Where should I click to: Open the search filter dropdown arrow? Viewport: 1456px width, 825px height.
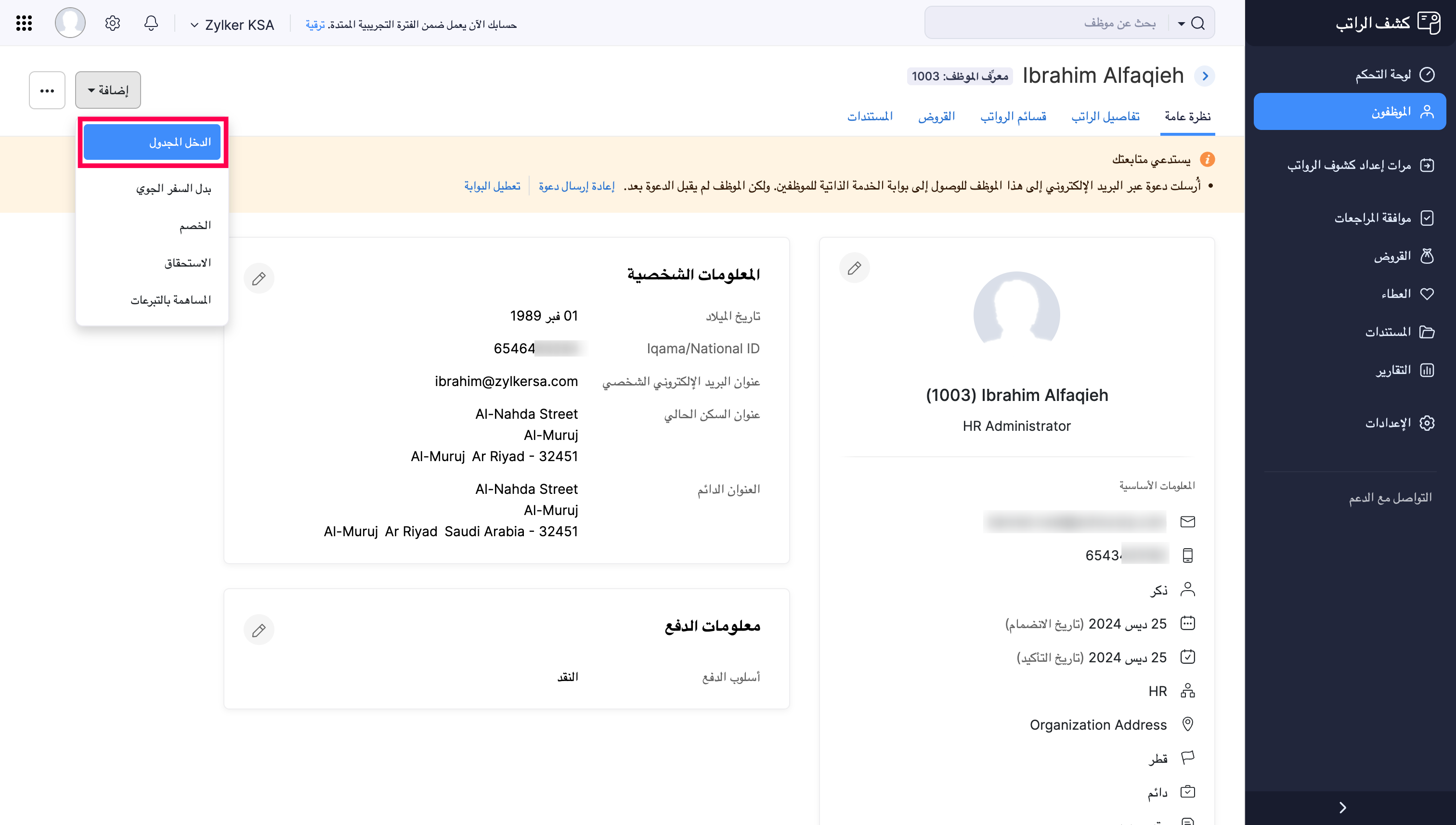click(x=1181, y=23)
